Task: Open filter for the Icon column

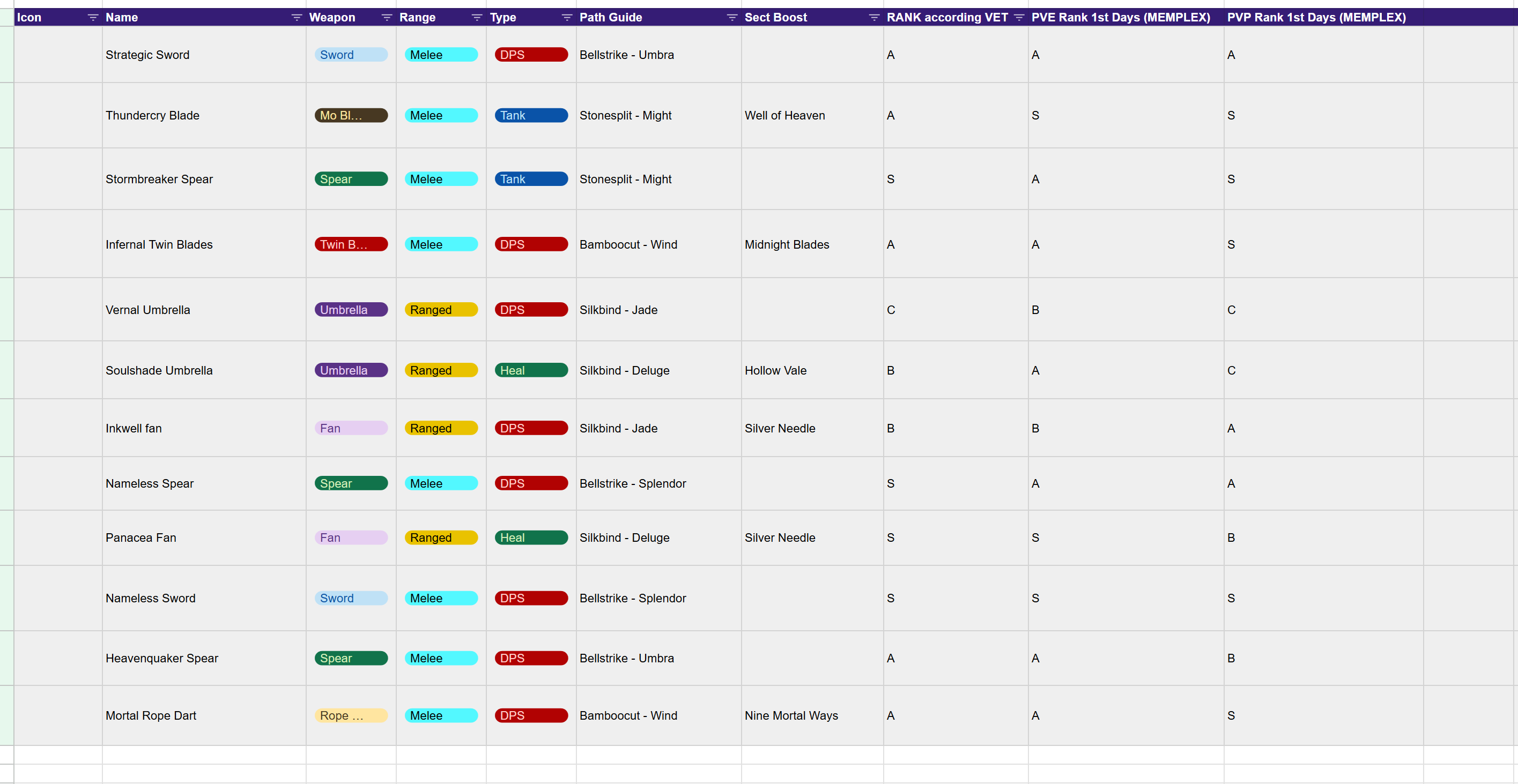Action: (x=93, y=18)
